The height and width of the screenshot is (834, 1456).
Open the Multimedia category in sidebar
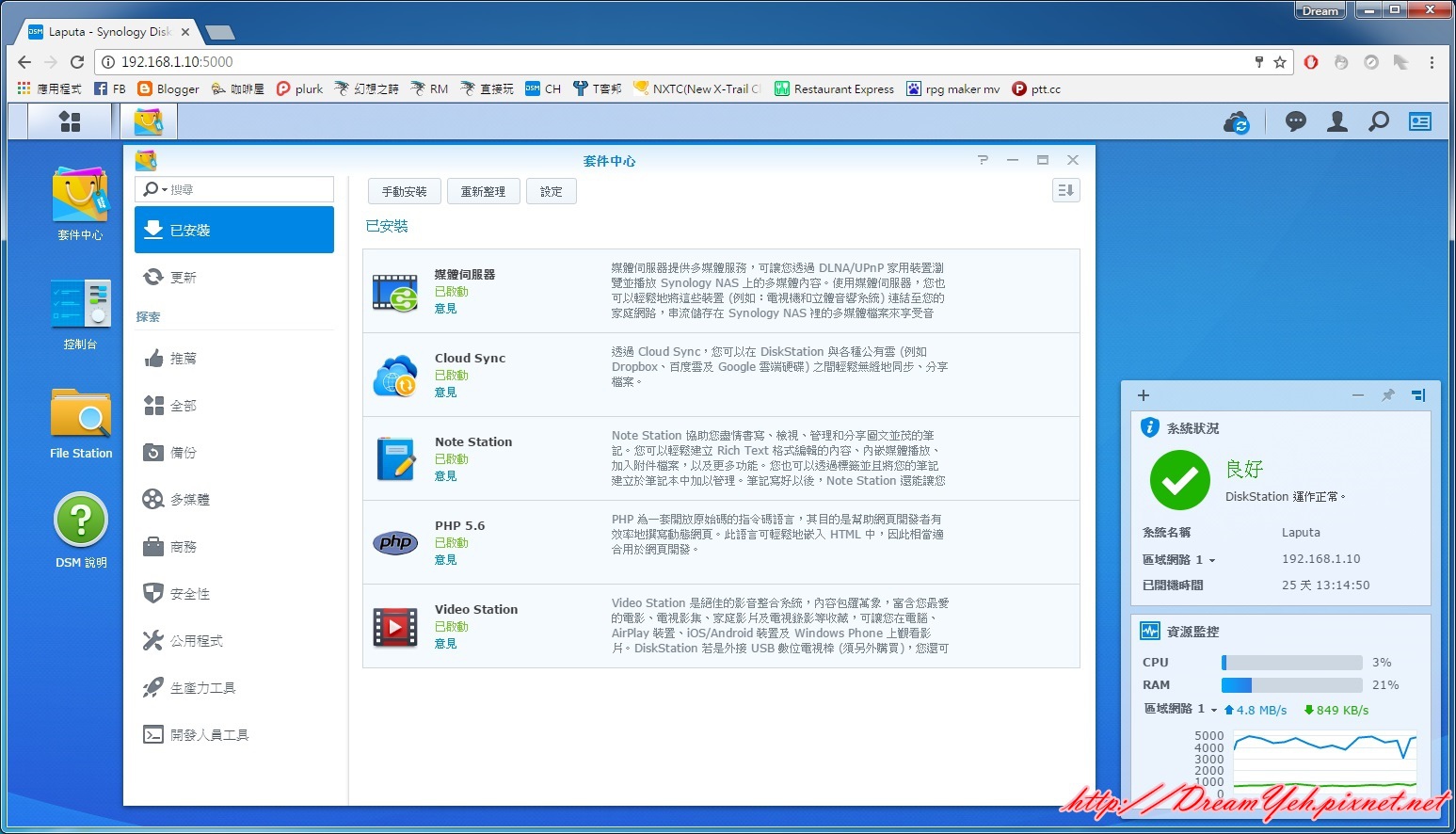[189, 500]
